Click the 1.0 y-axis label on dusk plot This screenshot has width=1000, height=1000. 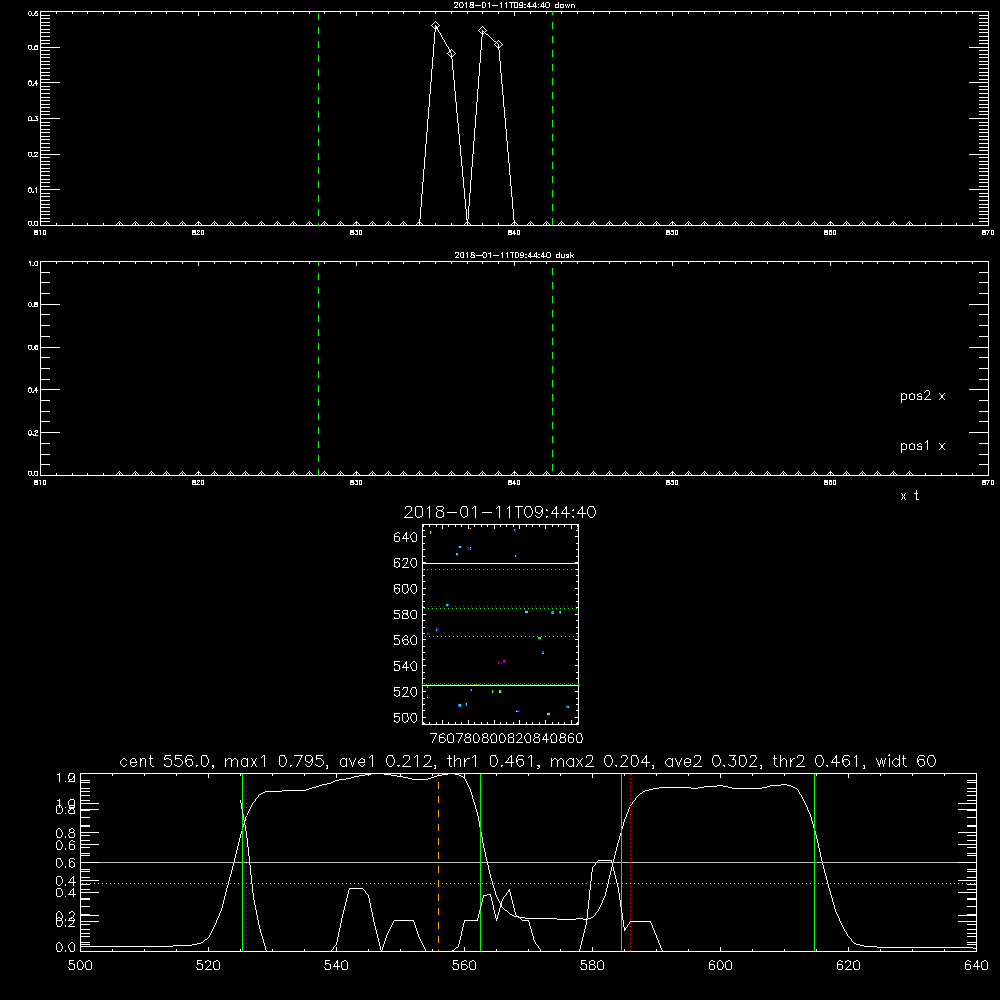(x=34, y=263)
